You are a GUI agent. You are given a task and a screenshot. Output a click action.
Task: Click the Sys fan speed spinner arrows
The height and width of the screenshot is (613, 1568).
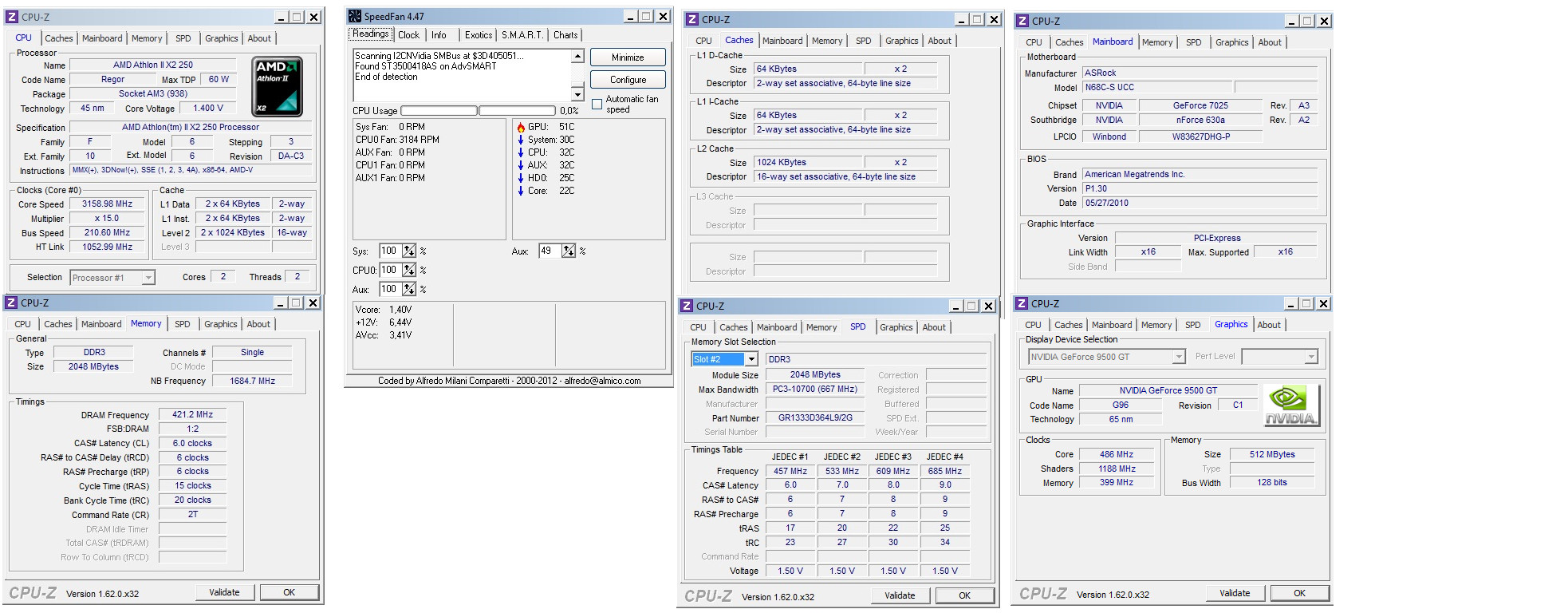coord(409,251)
